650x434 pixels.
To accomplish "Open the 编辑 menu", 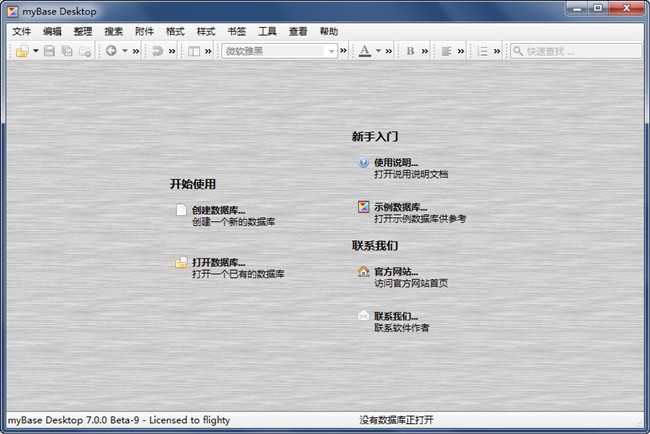I will 52,32.
